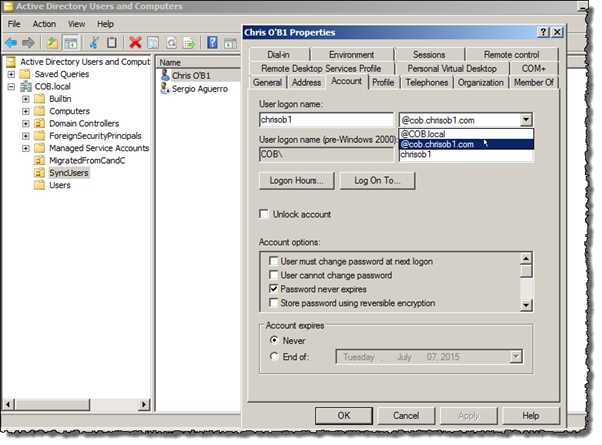Select the Never account expiry radio
Screen dimensions: 602x445
pos(274,340)
